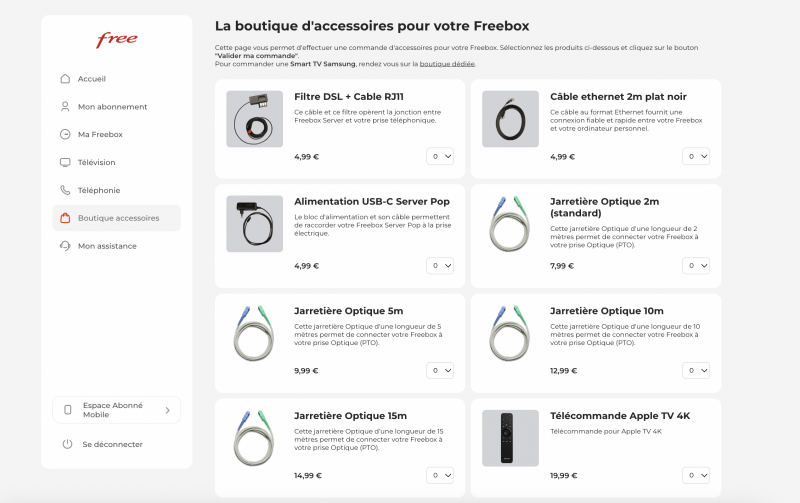The height and width of the screenshot is (503, 800).
Task: Click the Téléphonie phone icon
Action: 65,190
